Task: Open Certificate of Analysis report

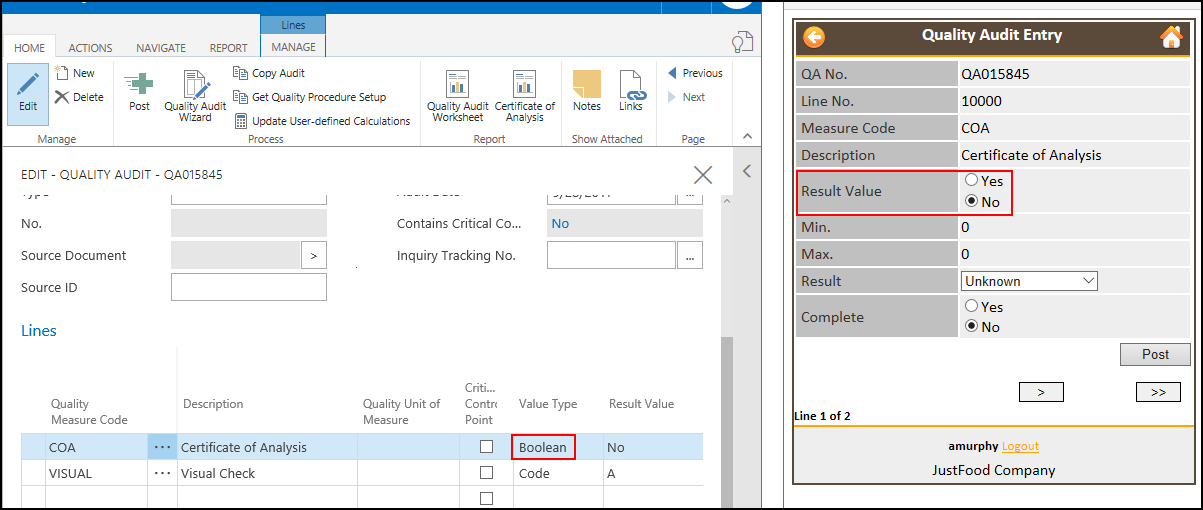Action: [x=525, y=96]
